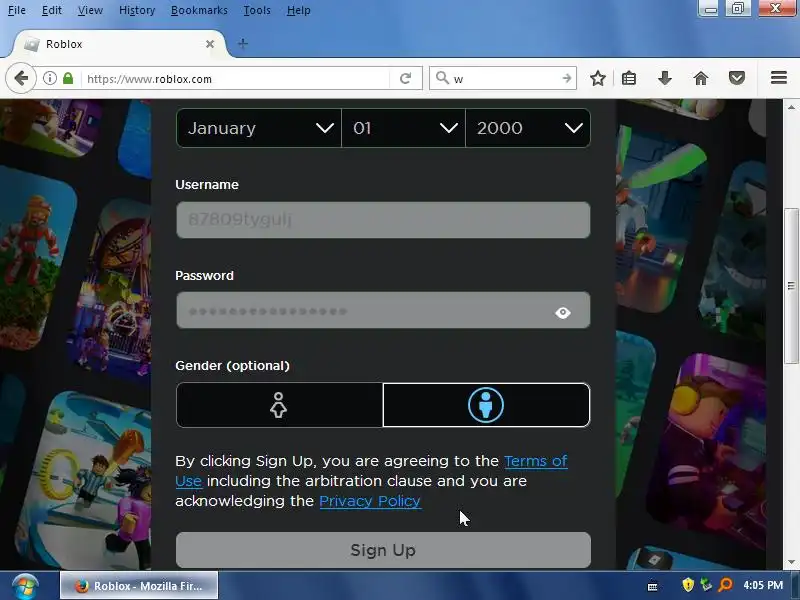Toggle password visibility eye icon
Screen dimensions: 800x600
[x=563, y=312]
